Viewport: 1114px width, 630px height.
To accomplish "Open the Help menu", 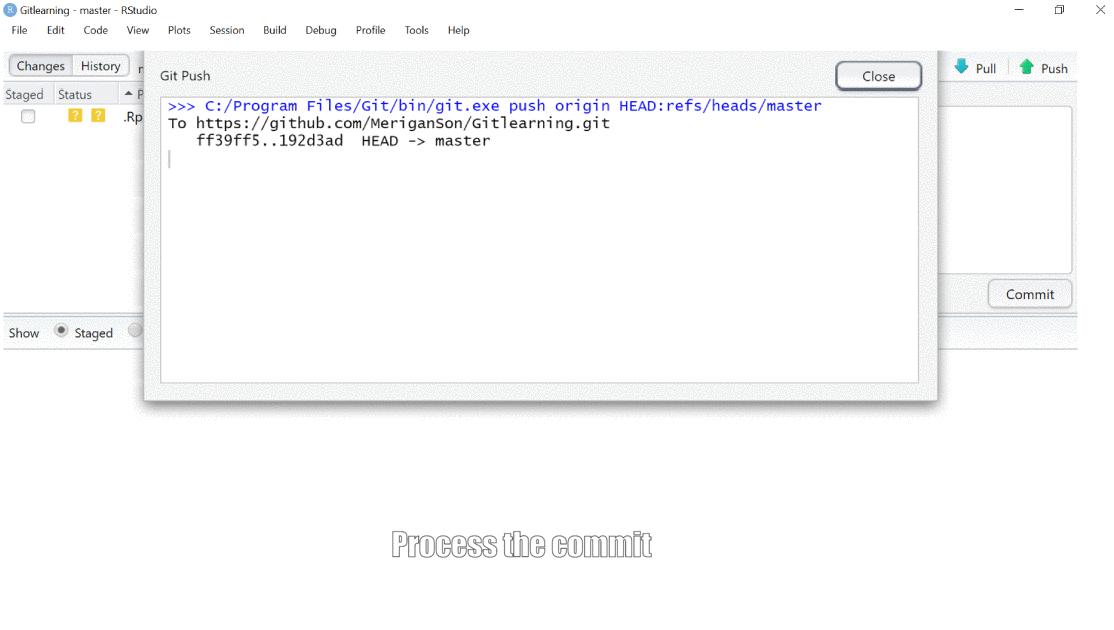I will [x=458, y=30].
